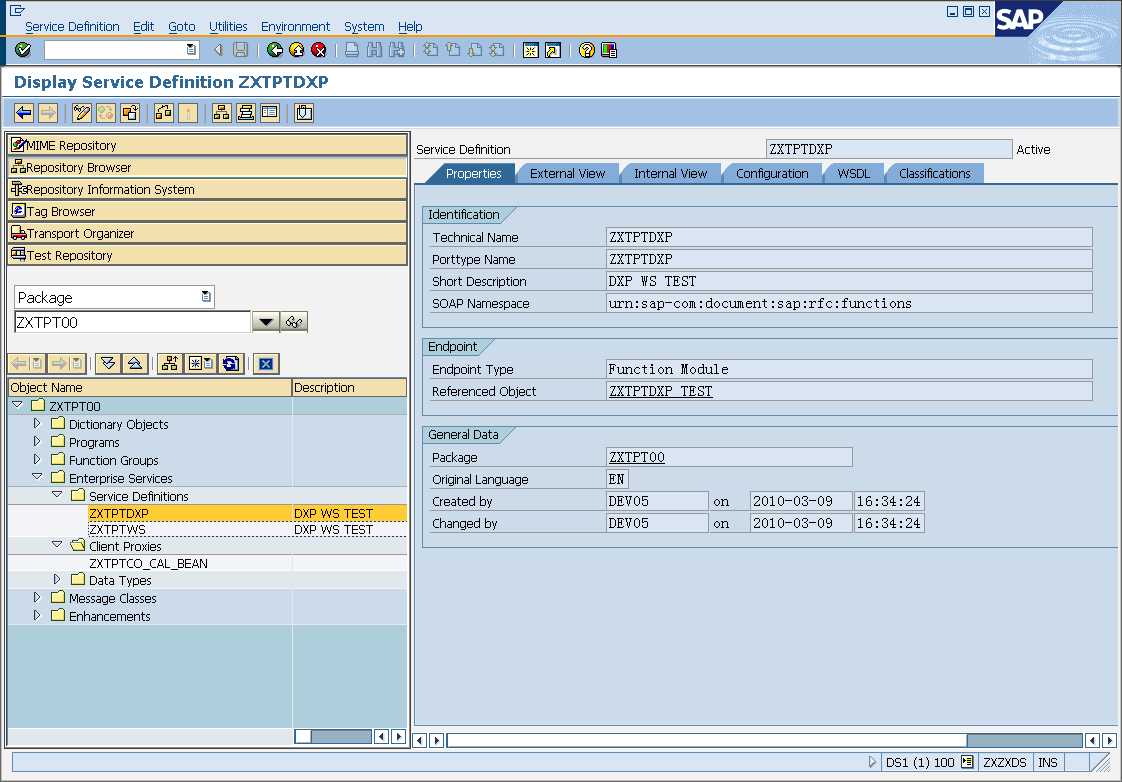The width and height of the screenshot is (1122, 782).
Task: Open the Goto menu
Action: pos(182,26)
